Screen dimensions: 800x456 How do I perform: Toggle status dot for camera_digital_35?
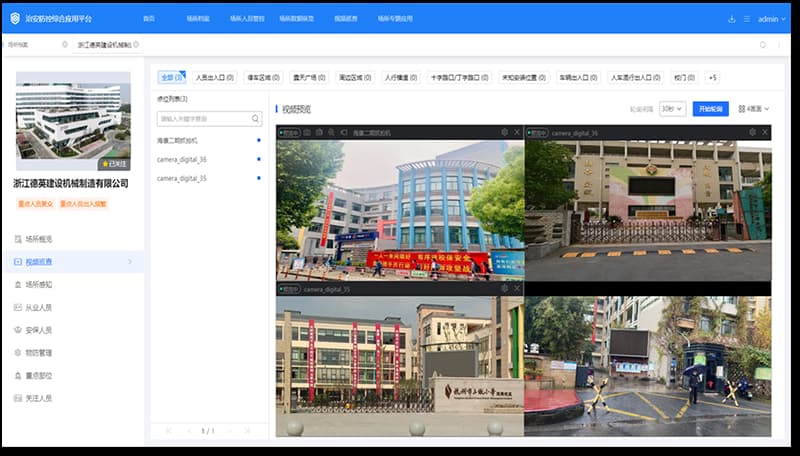click(259, 178)
